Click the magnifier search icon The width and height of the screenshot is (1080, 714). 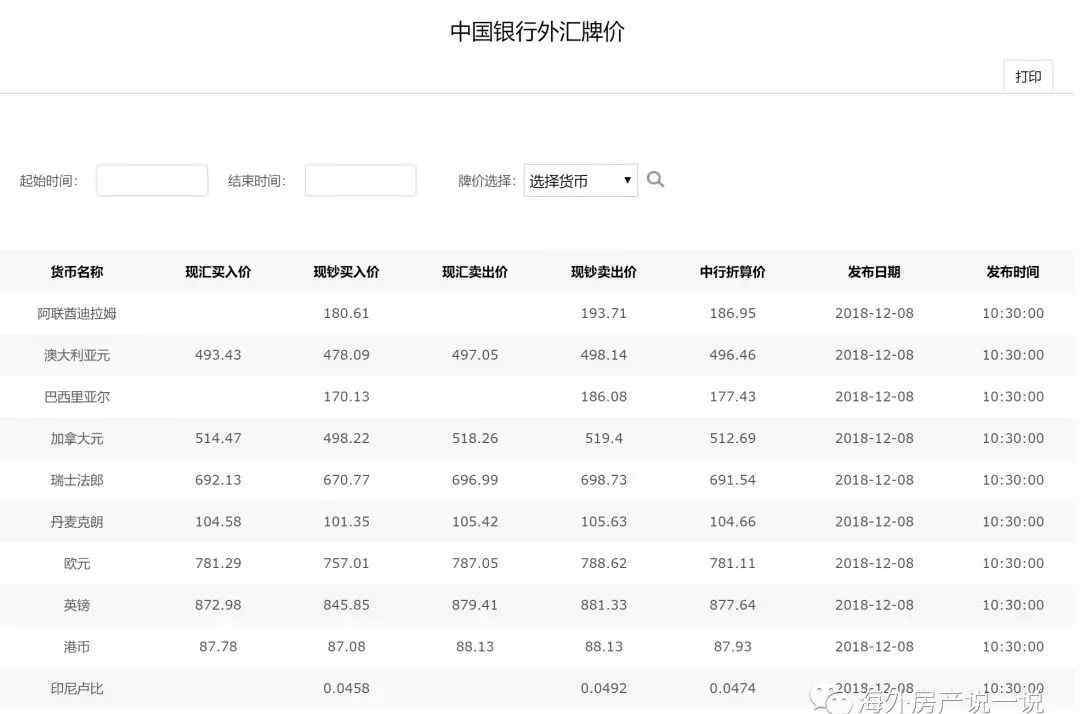(655, 180)
